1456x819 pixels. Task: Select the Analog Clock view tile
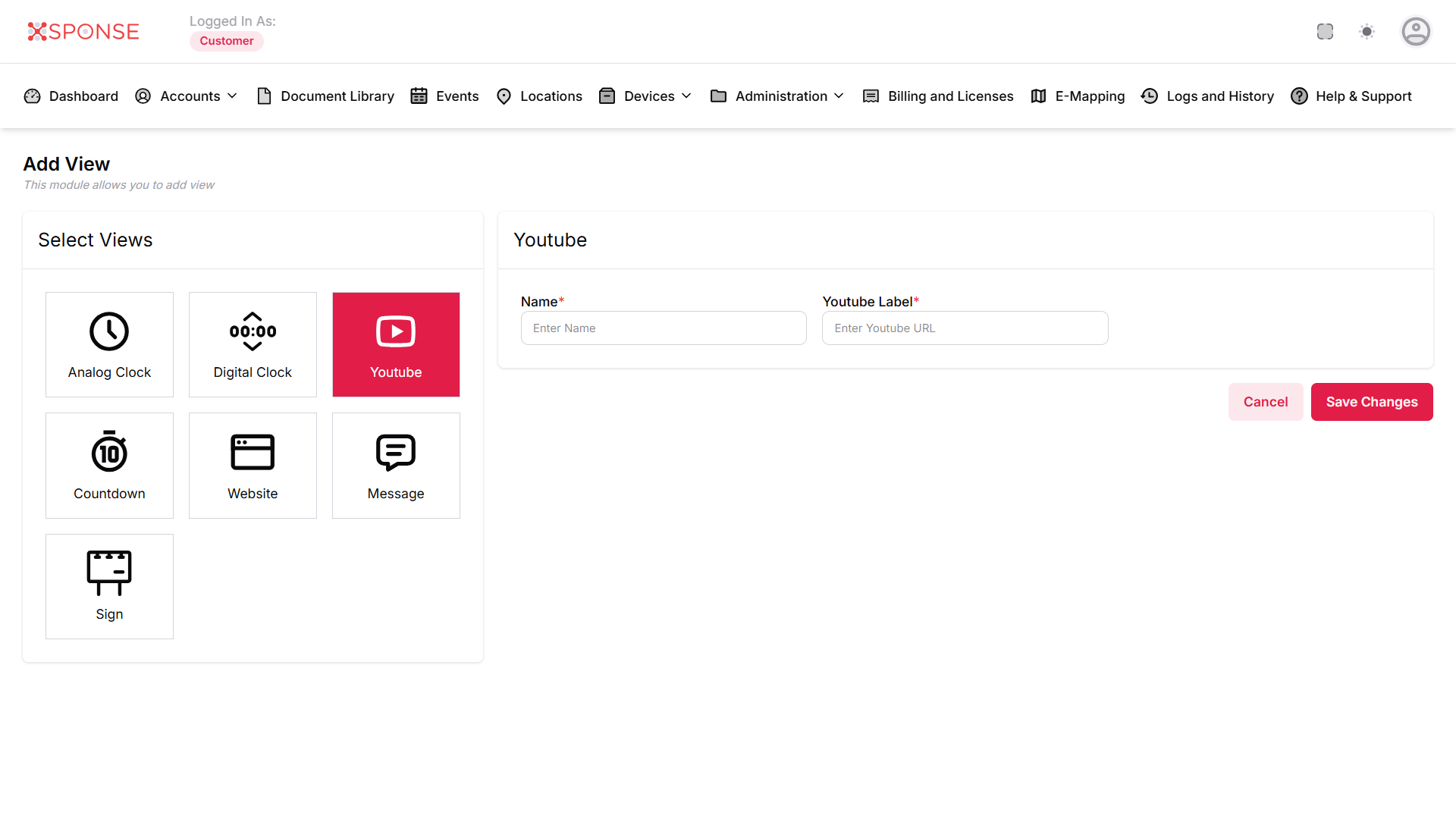pos(109,344)
